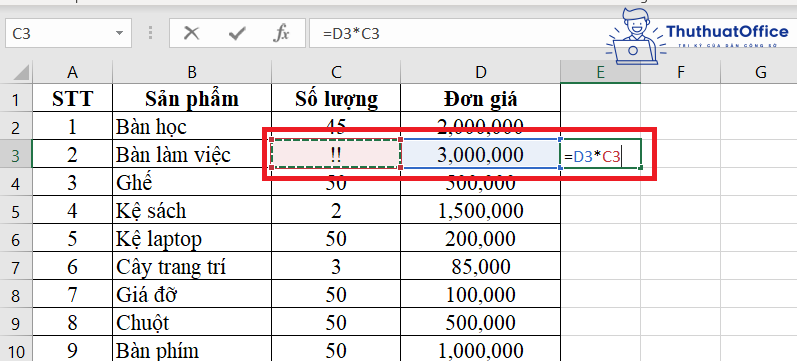This screenshot has width=797, height=361.
Task: Select row 10 header
Action: pyautogui.click(x=16, y=349)
